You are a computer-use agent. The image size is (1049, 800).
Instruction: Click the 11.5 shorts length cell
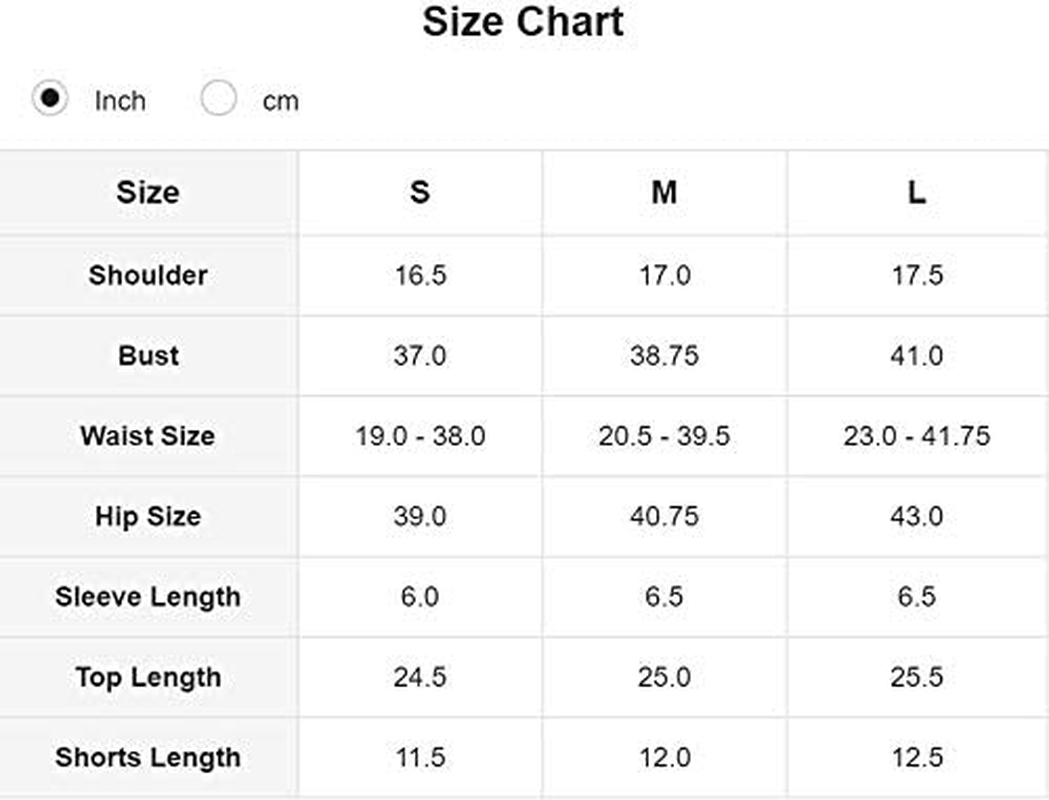(x=419, y=757)
